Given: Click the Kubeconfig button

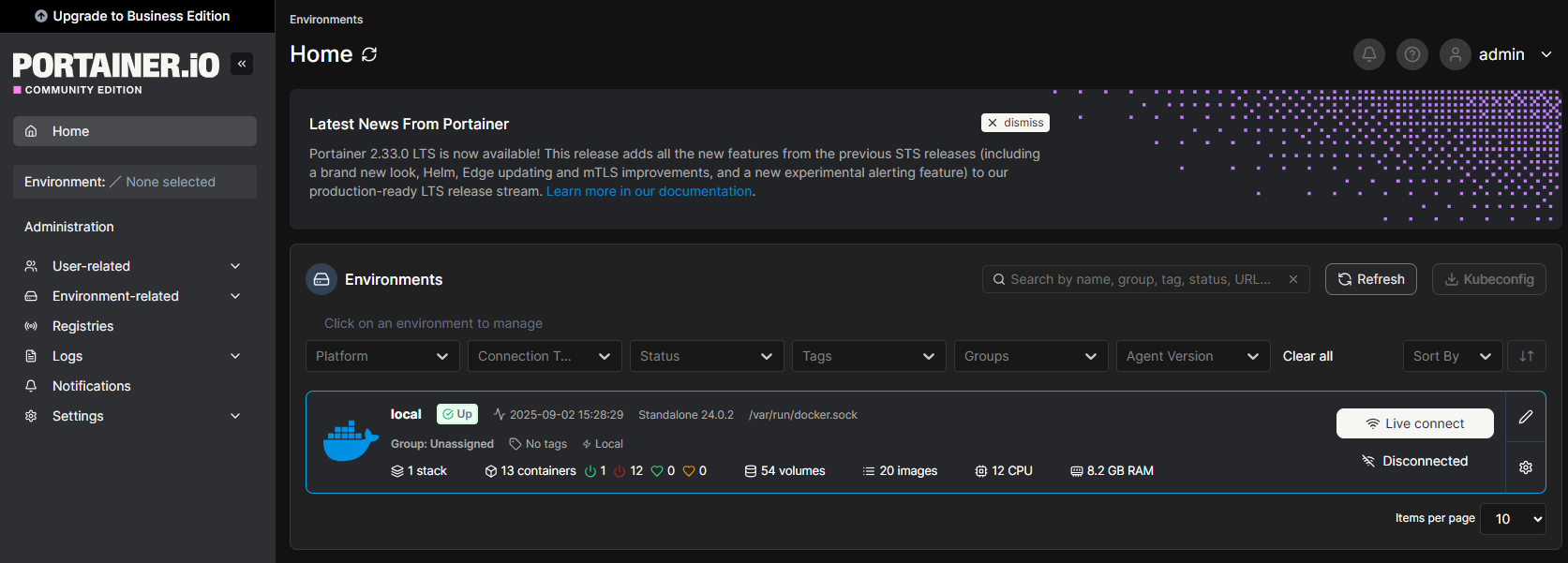Looking at the screenshot, I should point(1489,279).
